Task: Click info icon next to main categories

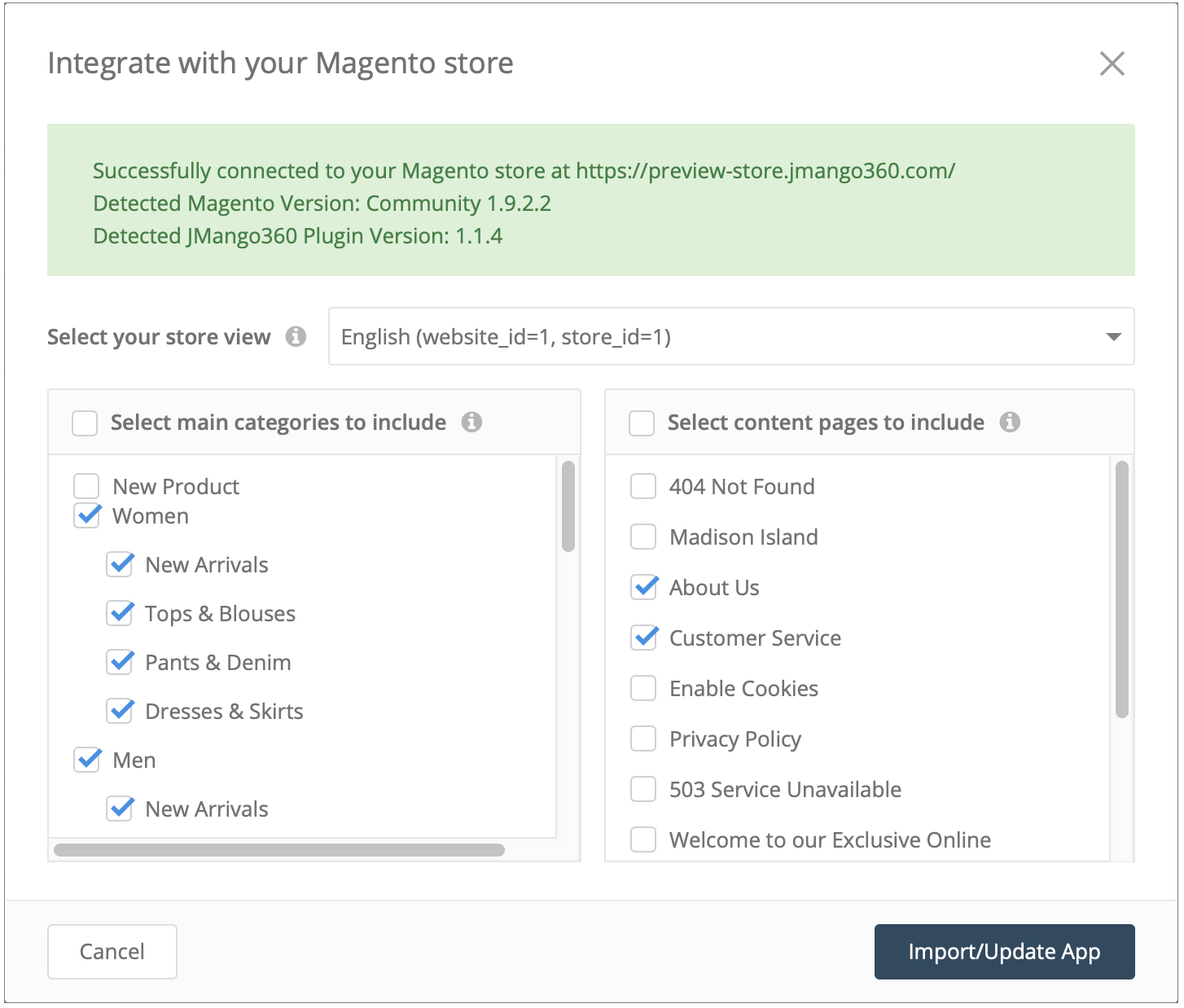Action: [x=471, y=422]
